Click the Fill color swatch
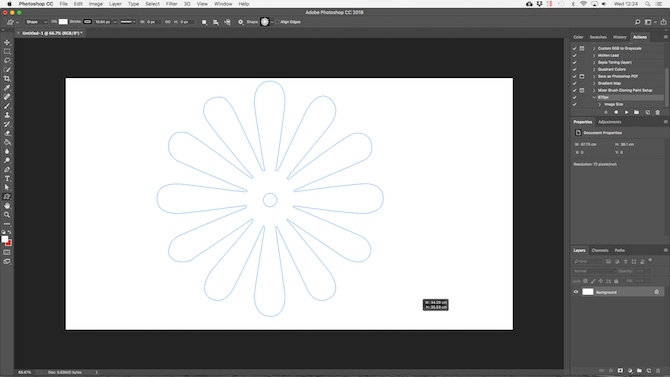 point(63,22)
